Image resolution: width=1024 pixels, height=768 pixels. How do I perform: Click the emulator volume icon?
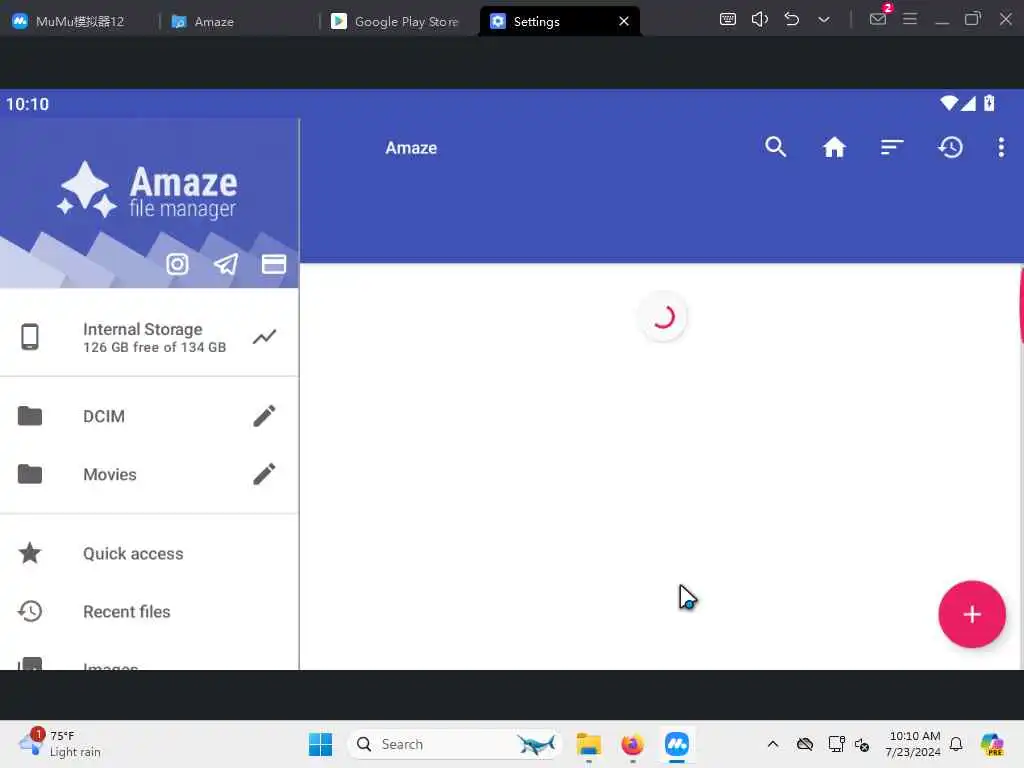(x=760, y=19)
